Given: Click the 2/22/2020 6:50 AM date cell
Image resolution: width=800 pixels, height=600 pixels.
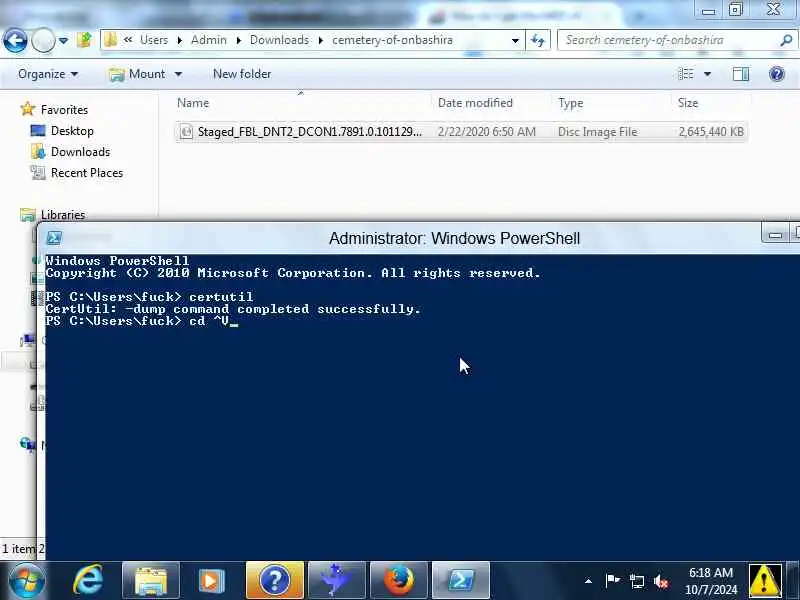Looking at the screenshot, I should tap(487, 132).
